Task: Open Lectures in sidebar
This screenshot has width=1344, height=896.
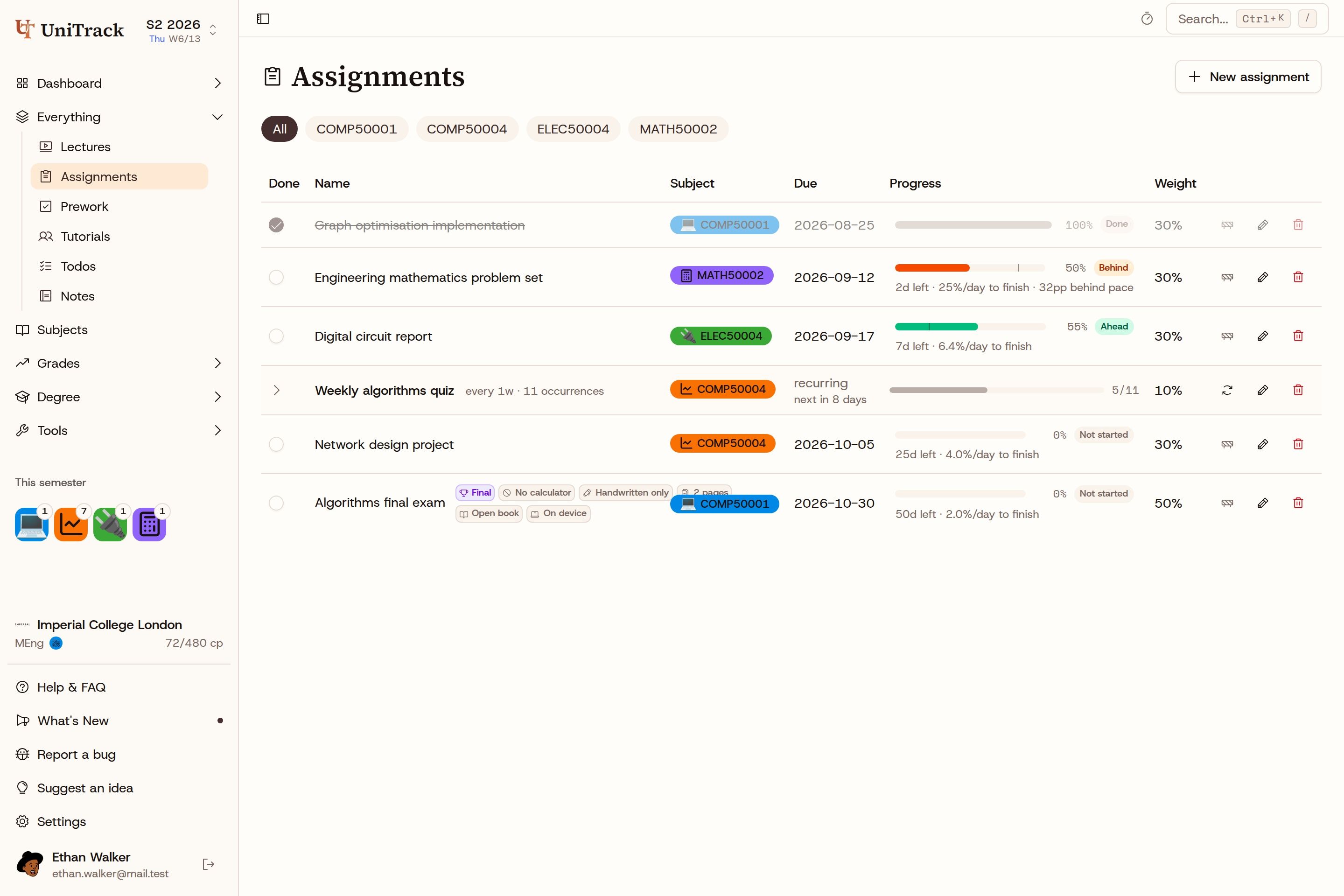Action: [x=119, y=147]
